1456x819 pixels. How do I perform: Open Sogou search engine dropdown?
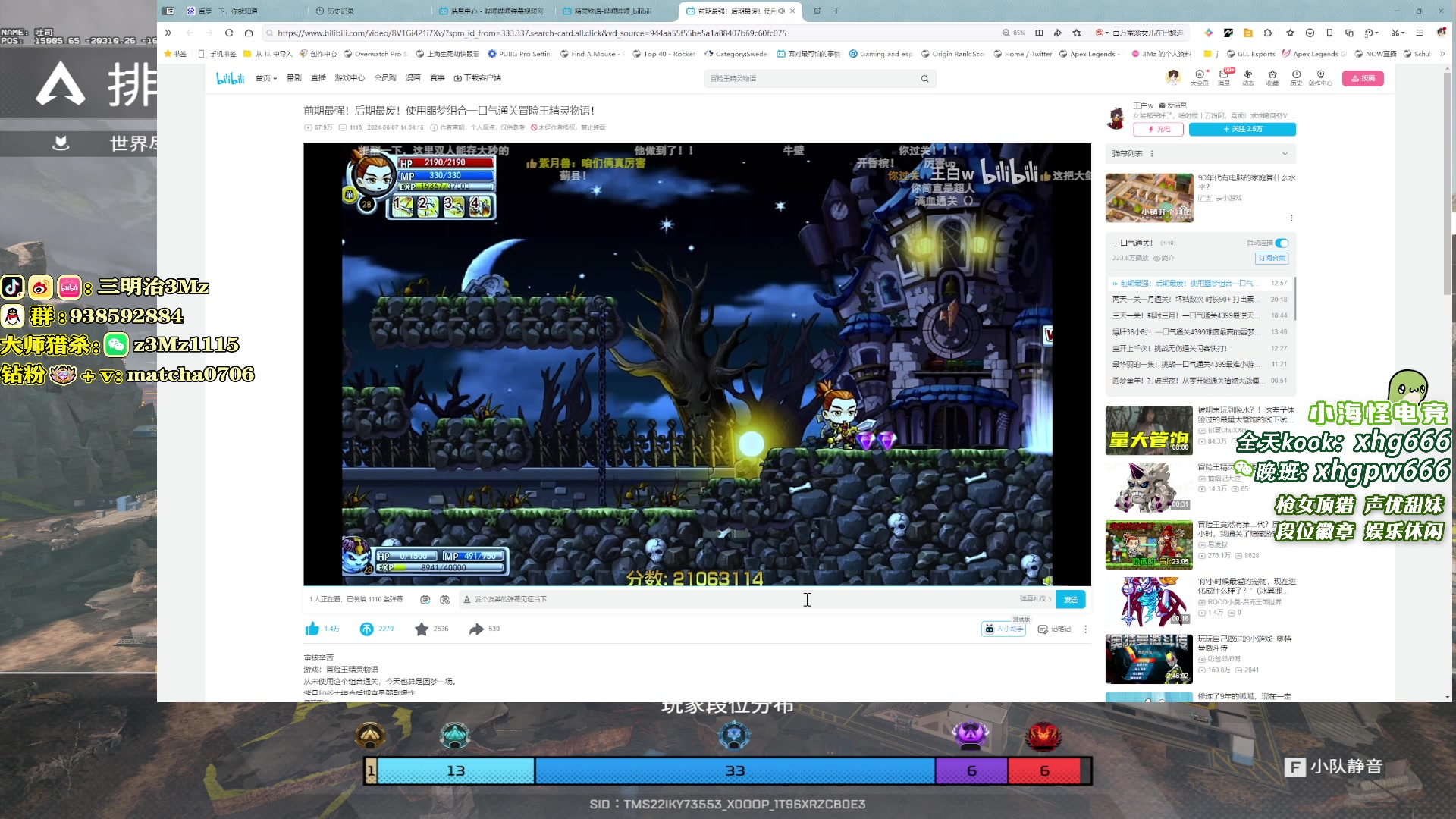[x=1102, y=33]
